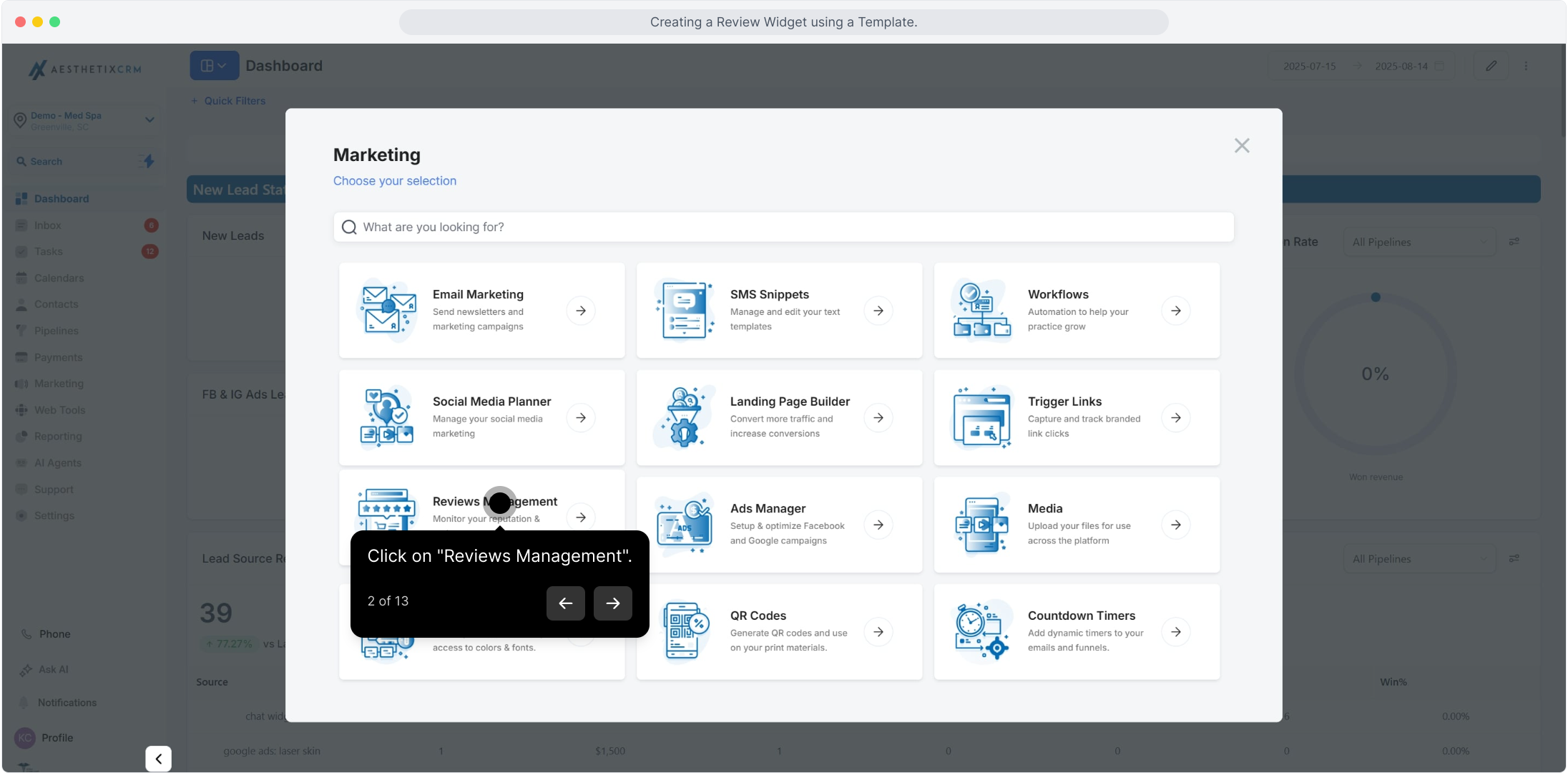Click the Ads Manager illustration icon
Image resolution: width=1568 pixels, height=773 pixels.
click(684, 525)
